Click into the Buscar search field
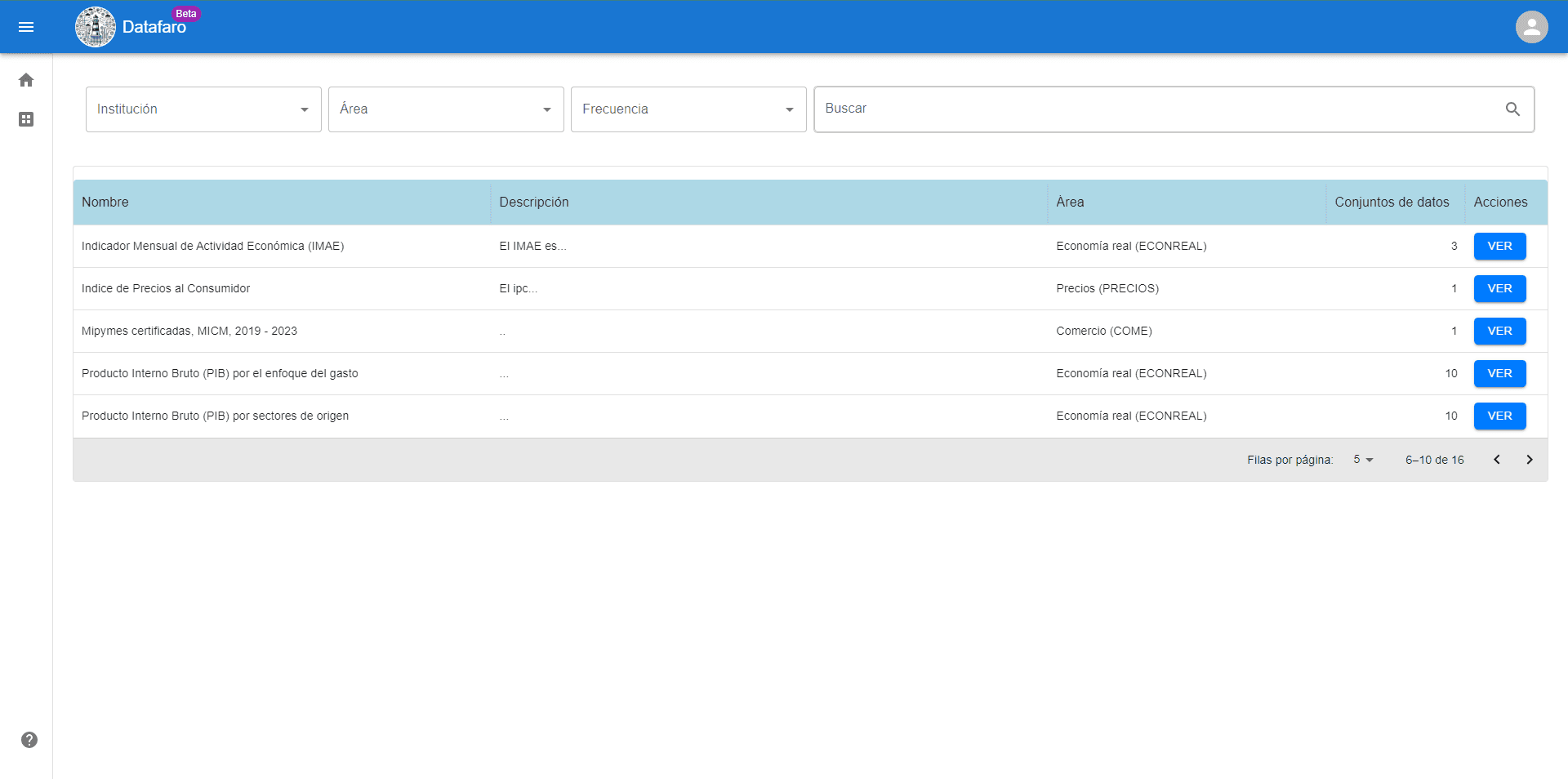 1160,109
